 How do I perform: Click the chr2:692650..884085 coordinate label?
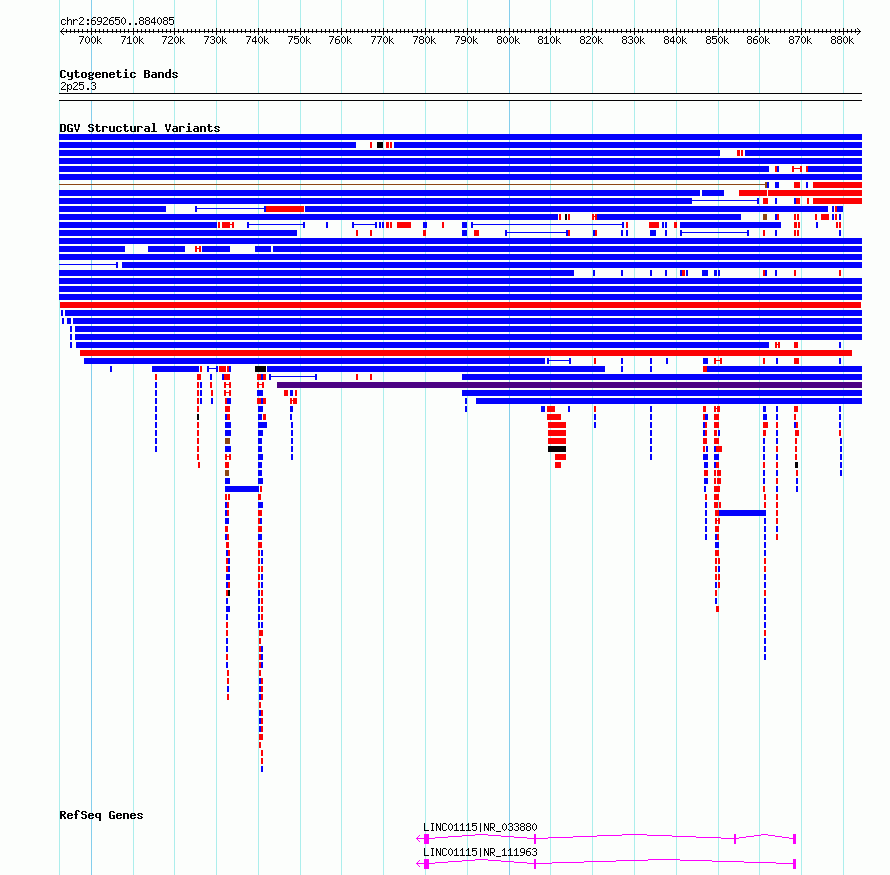pos(117,22)
